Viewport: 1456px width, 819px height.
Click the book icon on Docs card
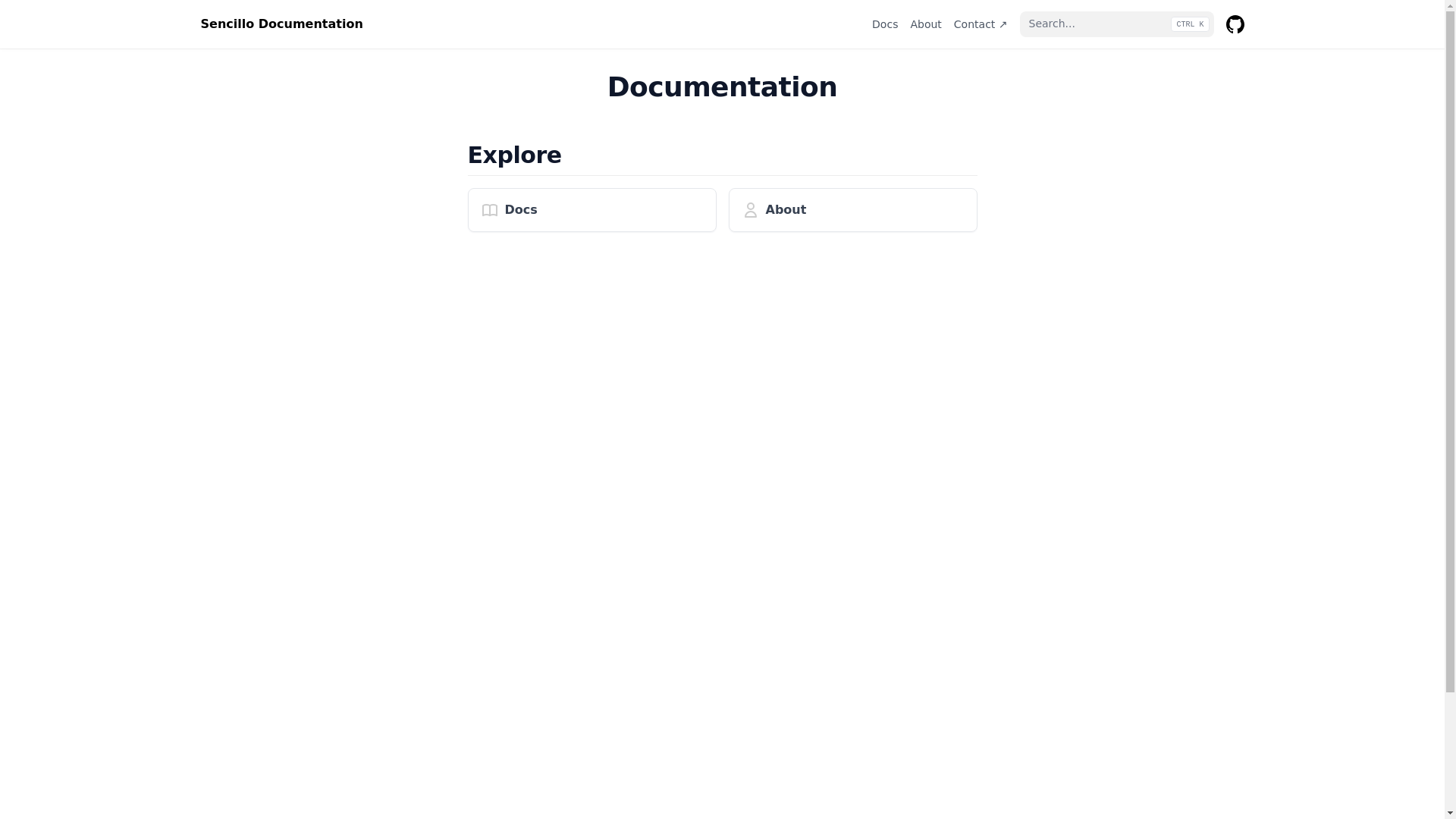490,210
